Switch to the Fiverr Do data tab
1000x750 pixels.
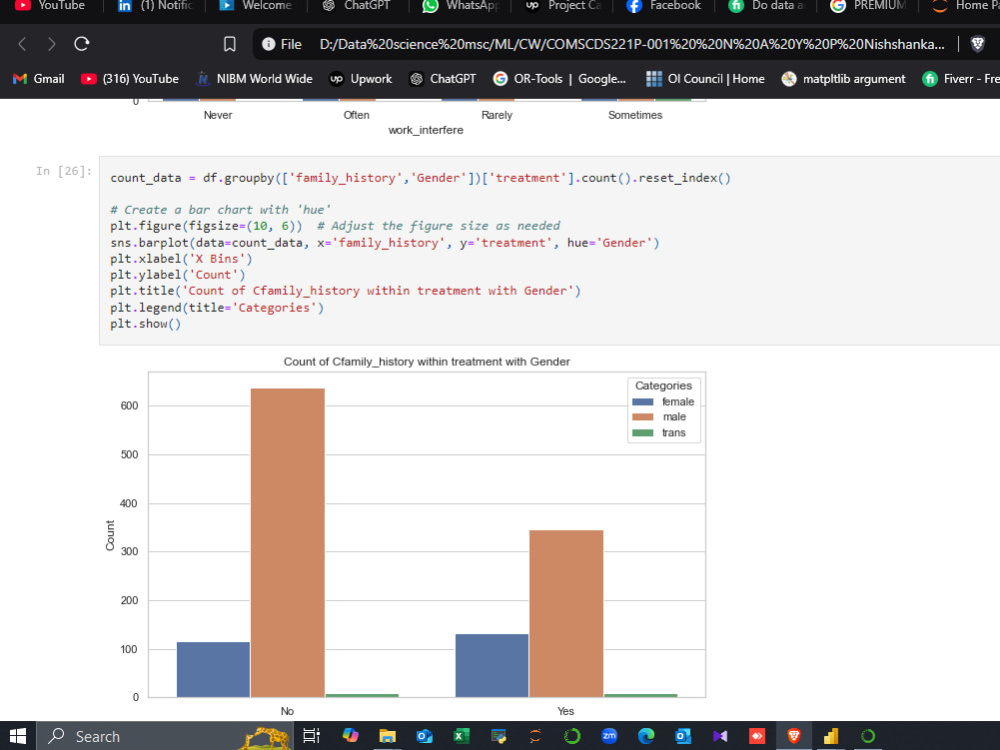(767, 6)
